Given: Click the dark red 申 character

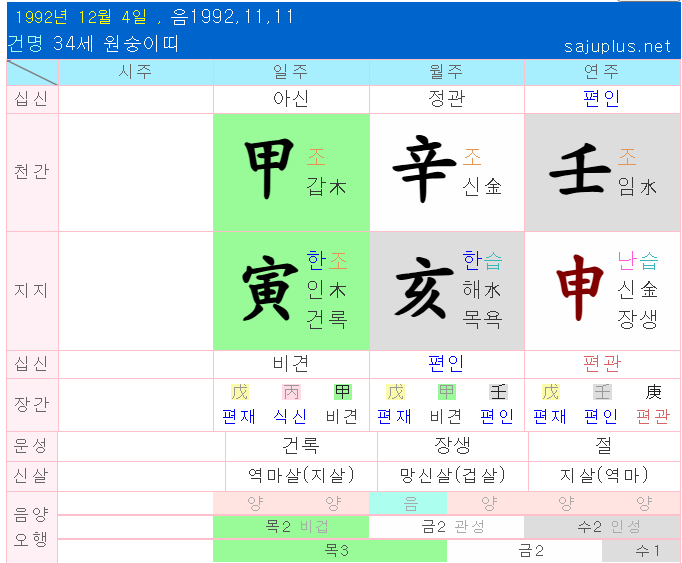Looking at the screenshot, I should click(x=580, y=288).
